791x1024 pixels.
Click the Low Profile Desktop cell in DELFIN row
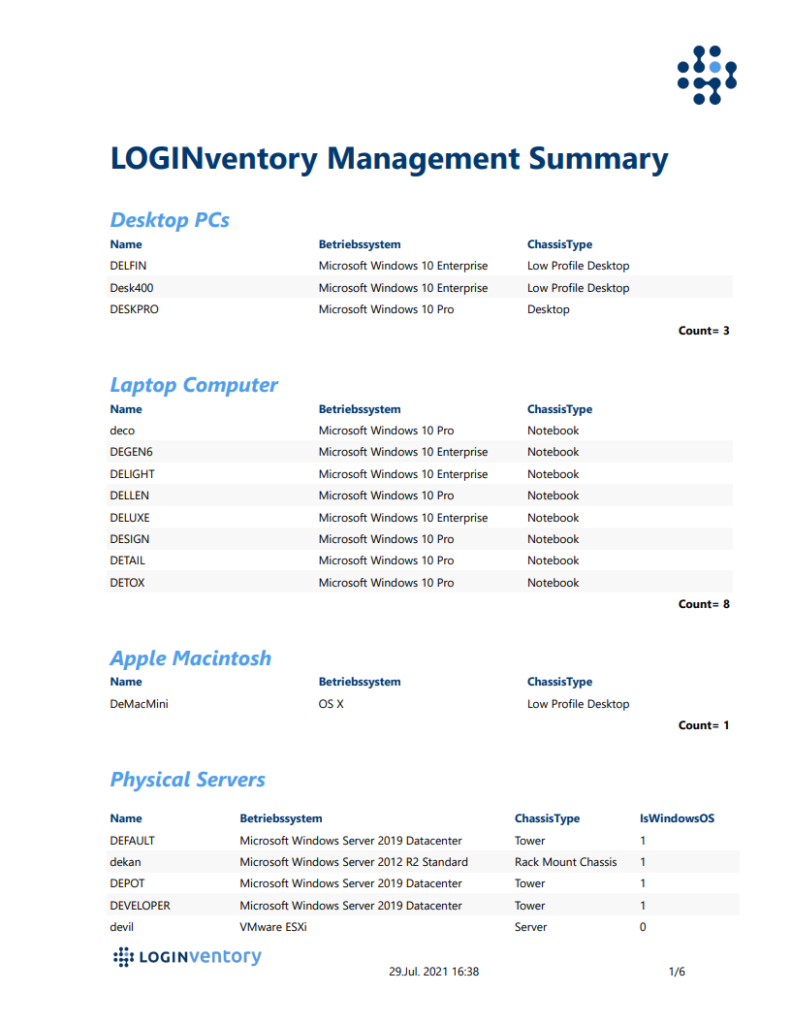[x=578, y=266]
